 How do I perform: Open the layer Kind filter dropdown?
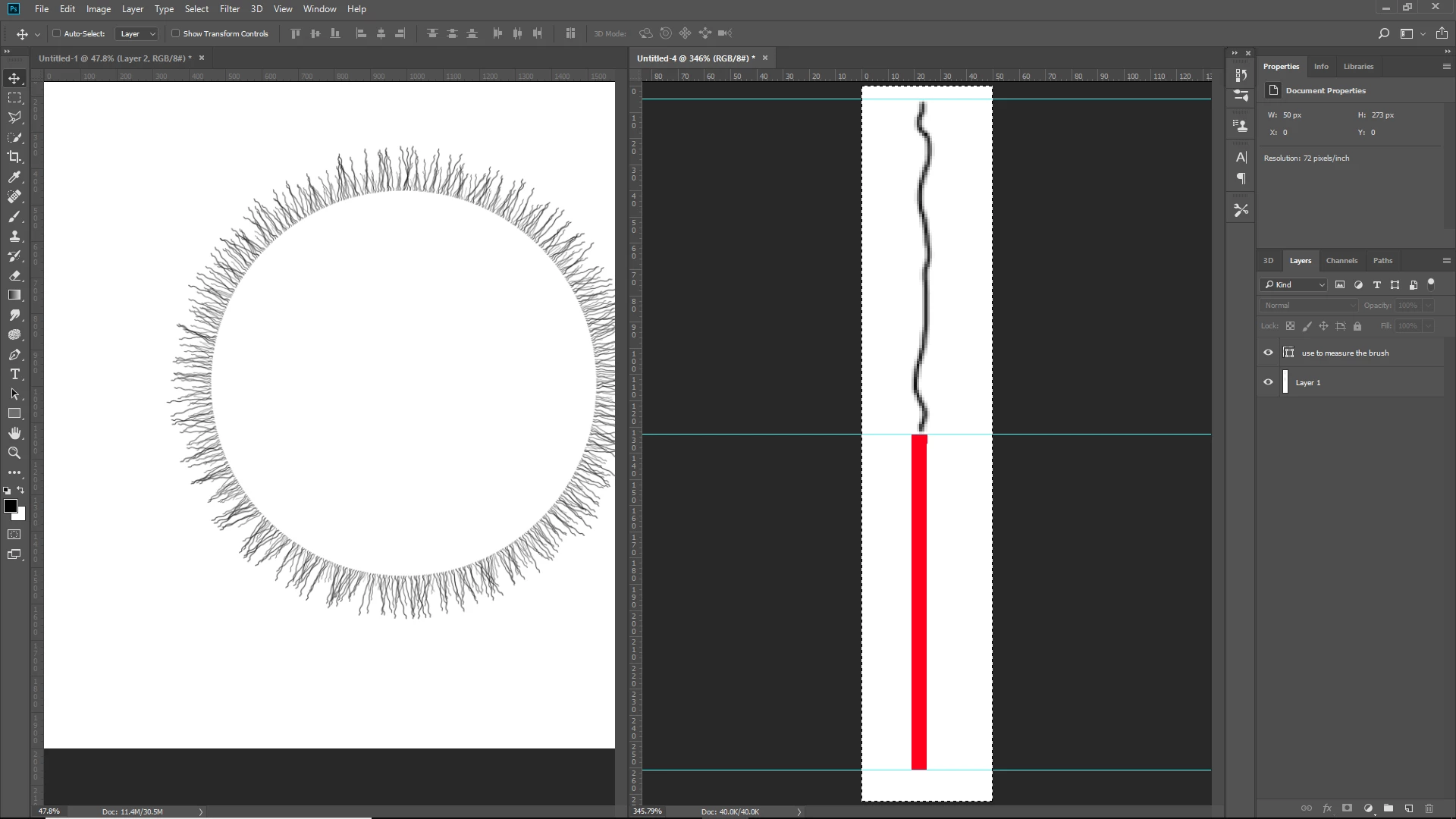click(x=1294, y=284)
